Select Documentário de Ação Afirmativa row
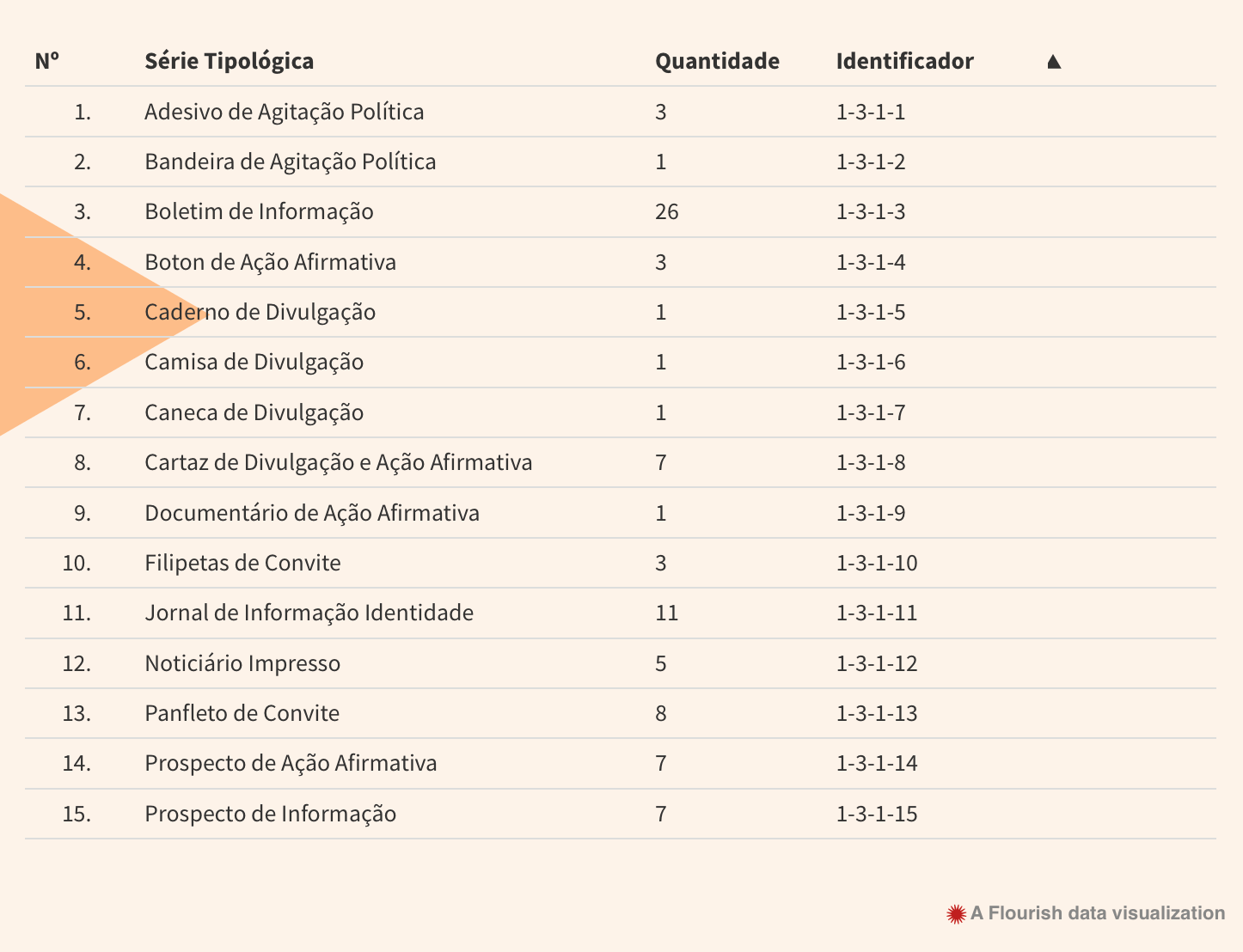 (312, 513)
